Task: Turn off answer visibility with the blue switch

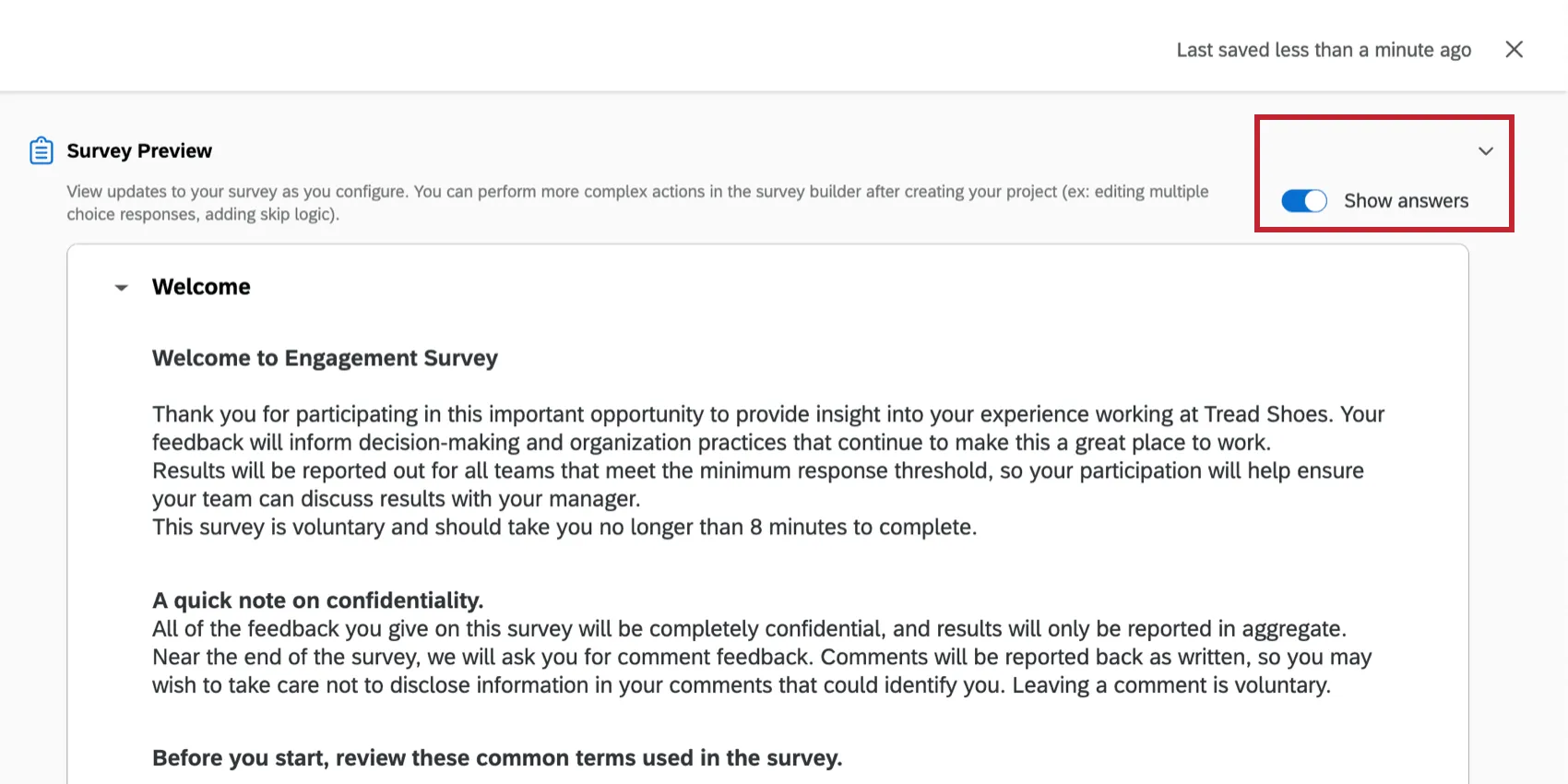Action: (x=1303, y=200)
